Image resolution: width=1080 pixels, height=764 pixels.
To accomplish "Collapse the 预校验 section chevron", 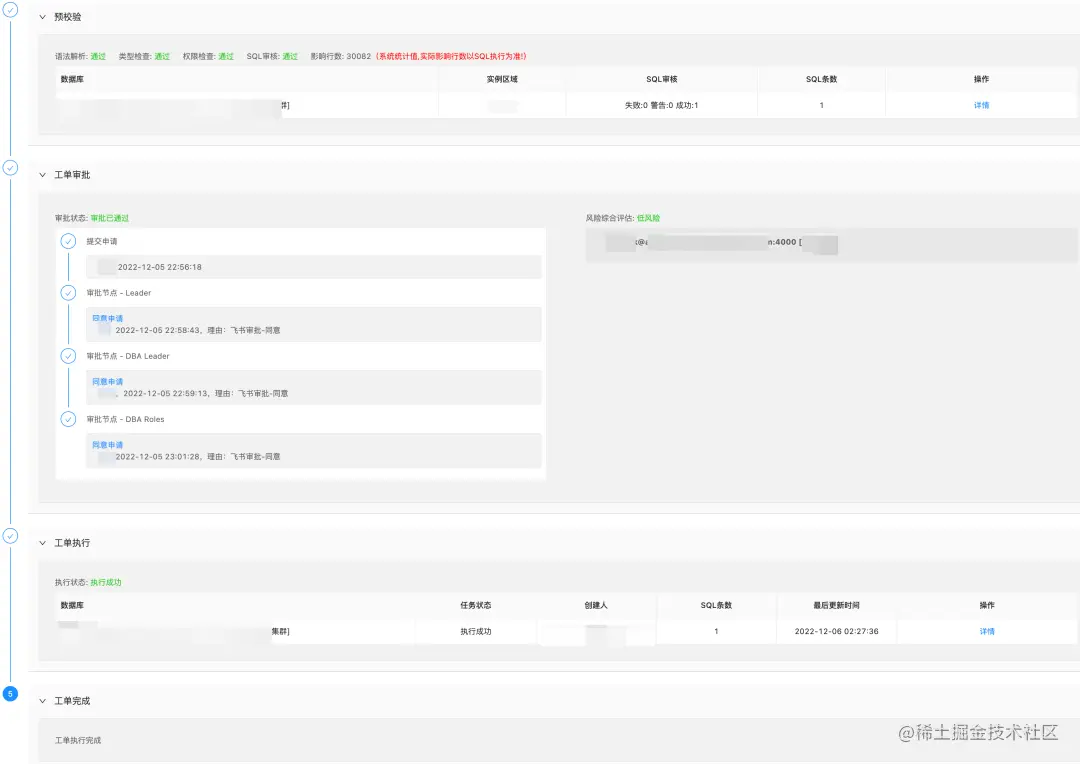I will (x=43, y=17).
